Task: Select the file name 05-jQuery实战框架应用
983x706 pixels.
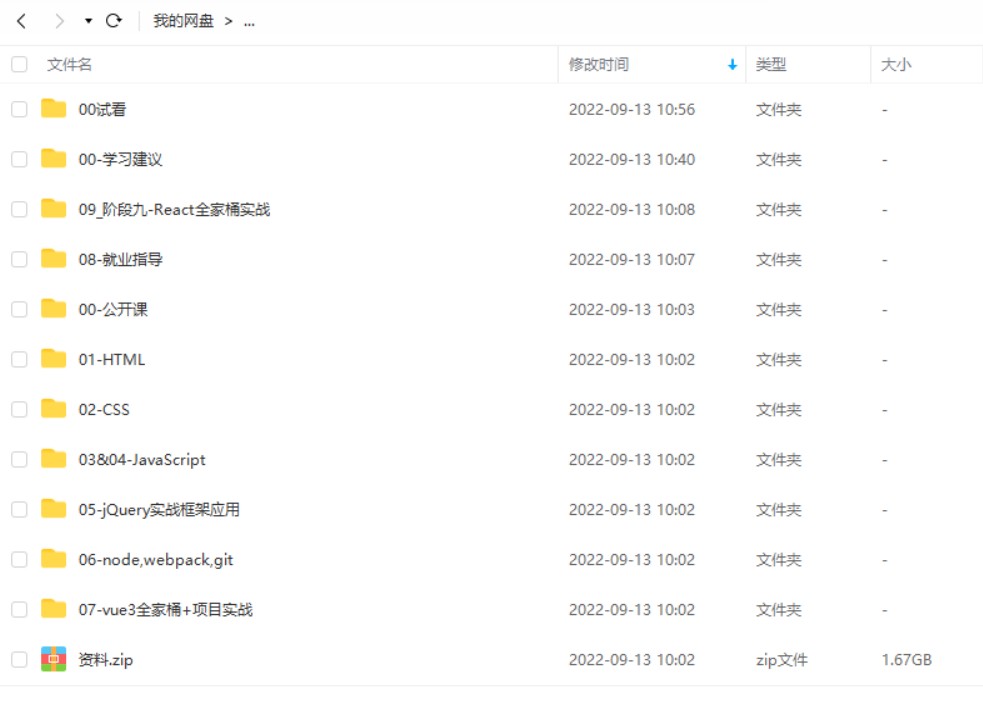Action: tap(159, 510)
